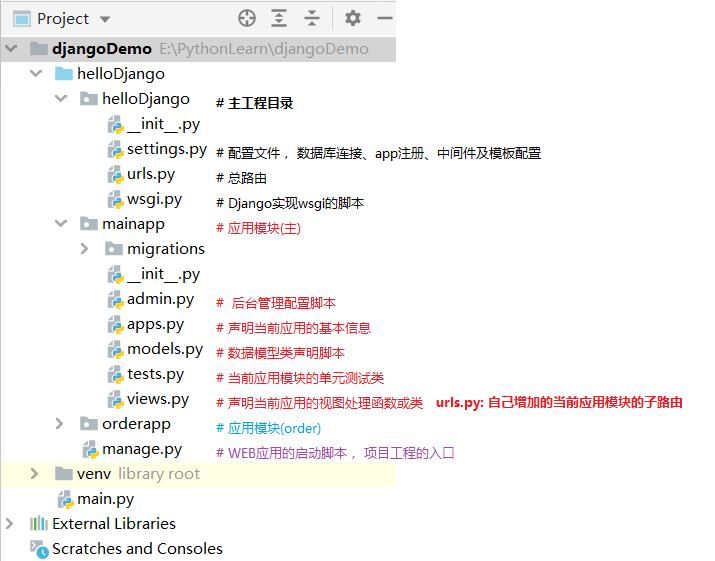The height and width of the screenshot is (561, 715).
Task: Click the Collapse All toolbar icon
Action: [311, 19]
